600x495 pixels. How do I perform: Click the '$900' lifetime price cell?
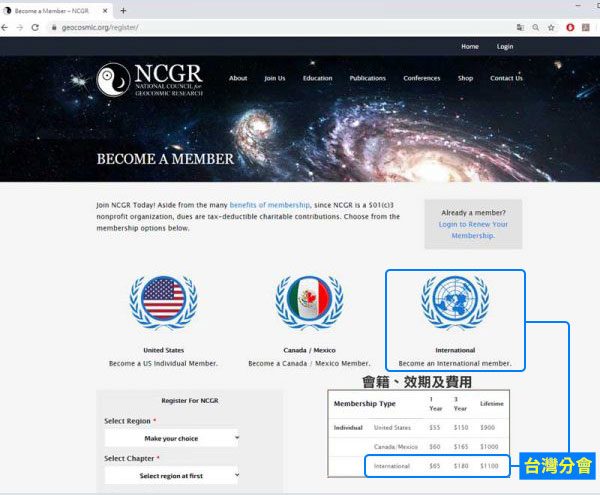(488, 427)
